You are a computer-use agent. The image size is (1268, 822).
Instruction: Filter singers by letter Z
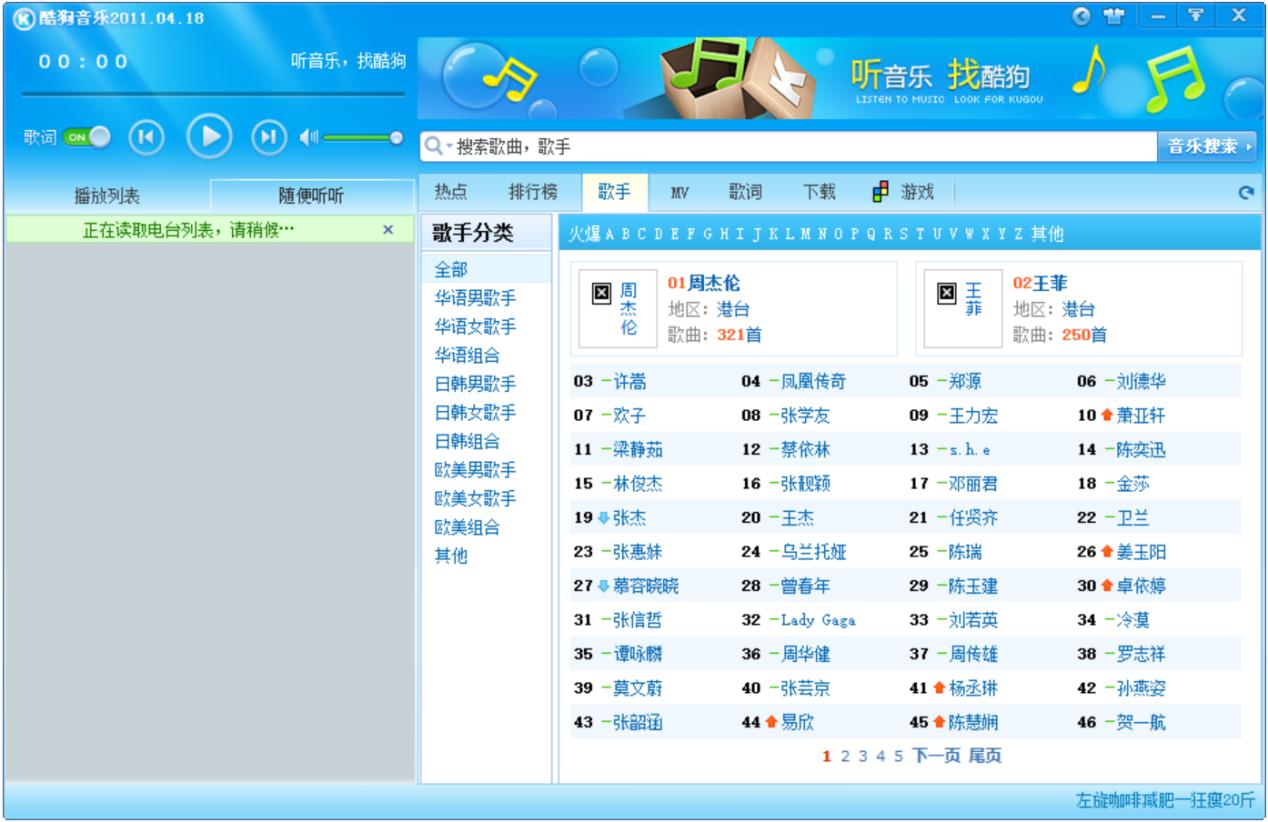click(1018, 234)
